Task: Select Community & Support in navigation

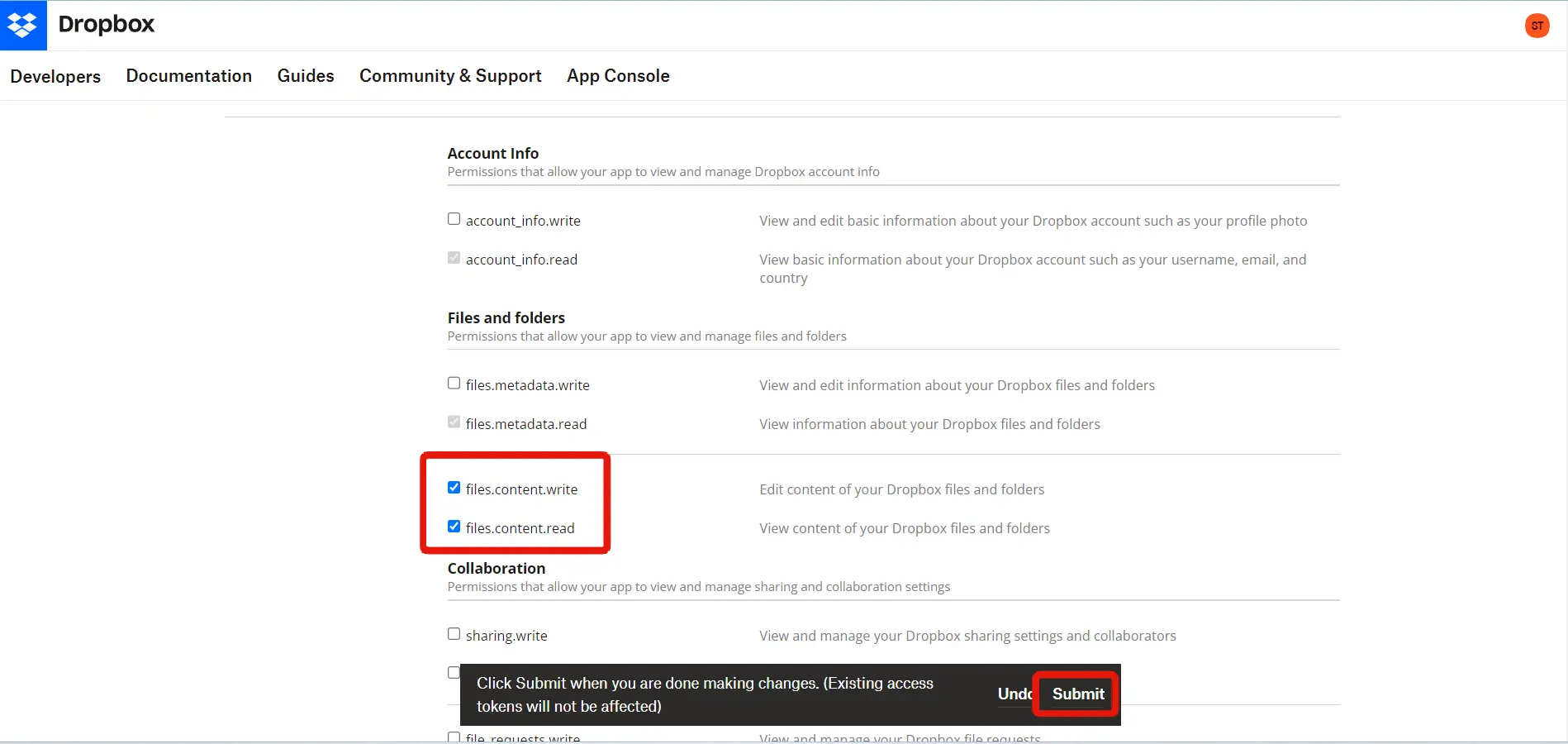Action: pos(450,76)
